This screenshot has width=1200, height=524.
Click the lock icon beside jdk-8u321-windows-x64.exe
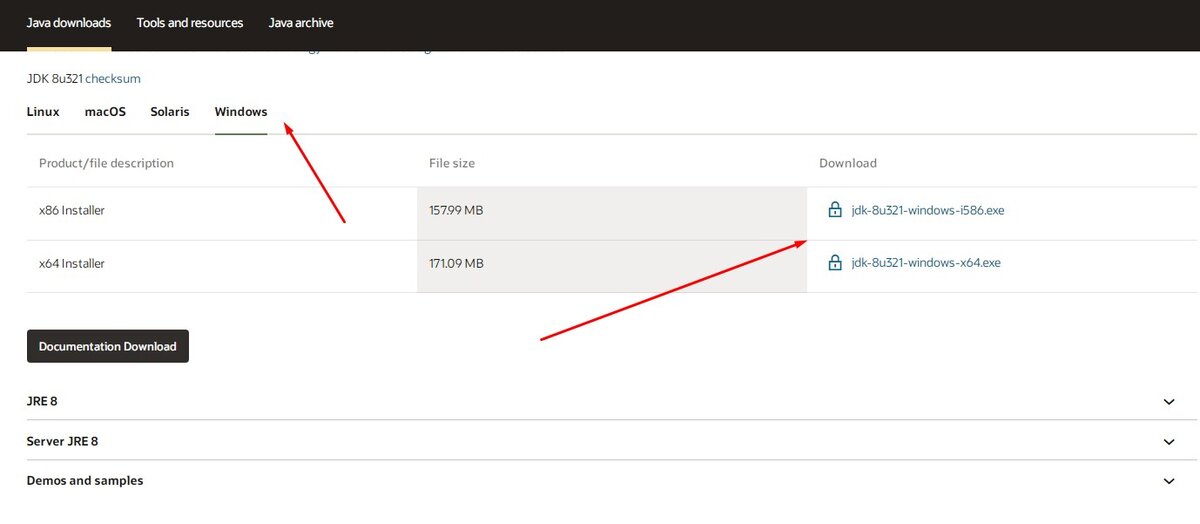[x=835, y=263]
